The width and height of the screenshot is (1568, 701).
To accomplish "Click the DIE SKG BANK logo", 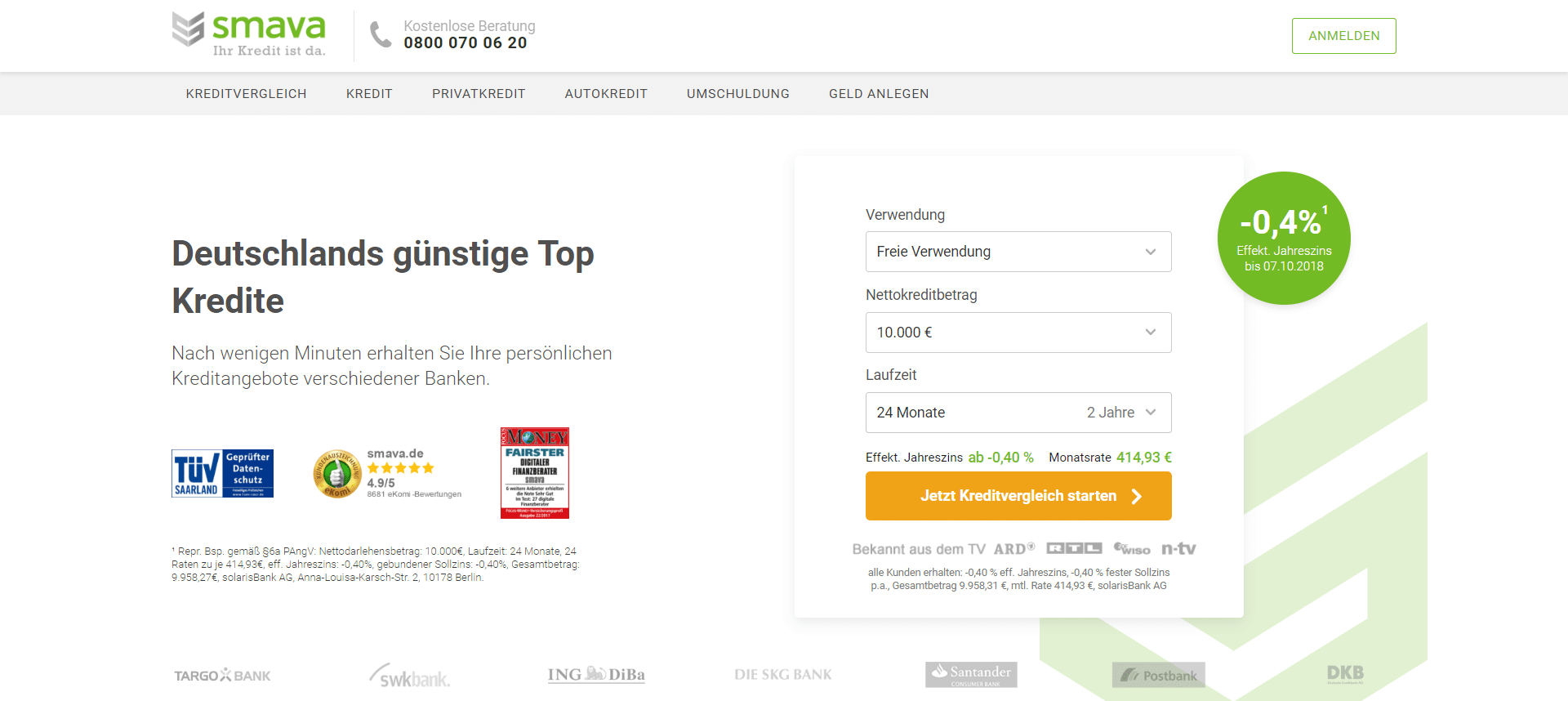I will click(x=782, y=675).
